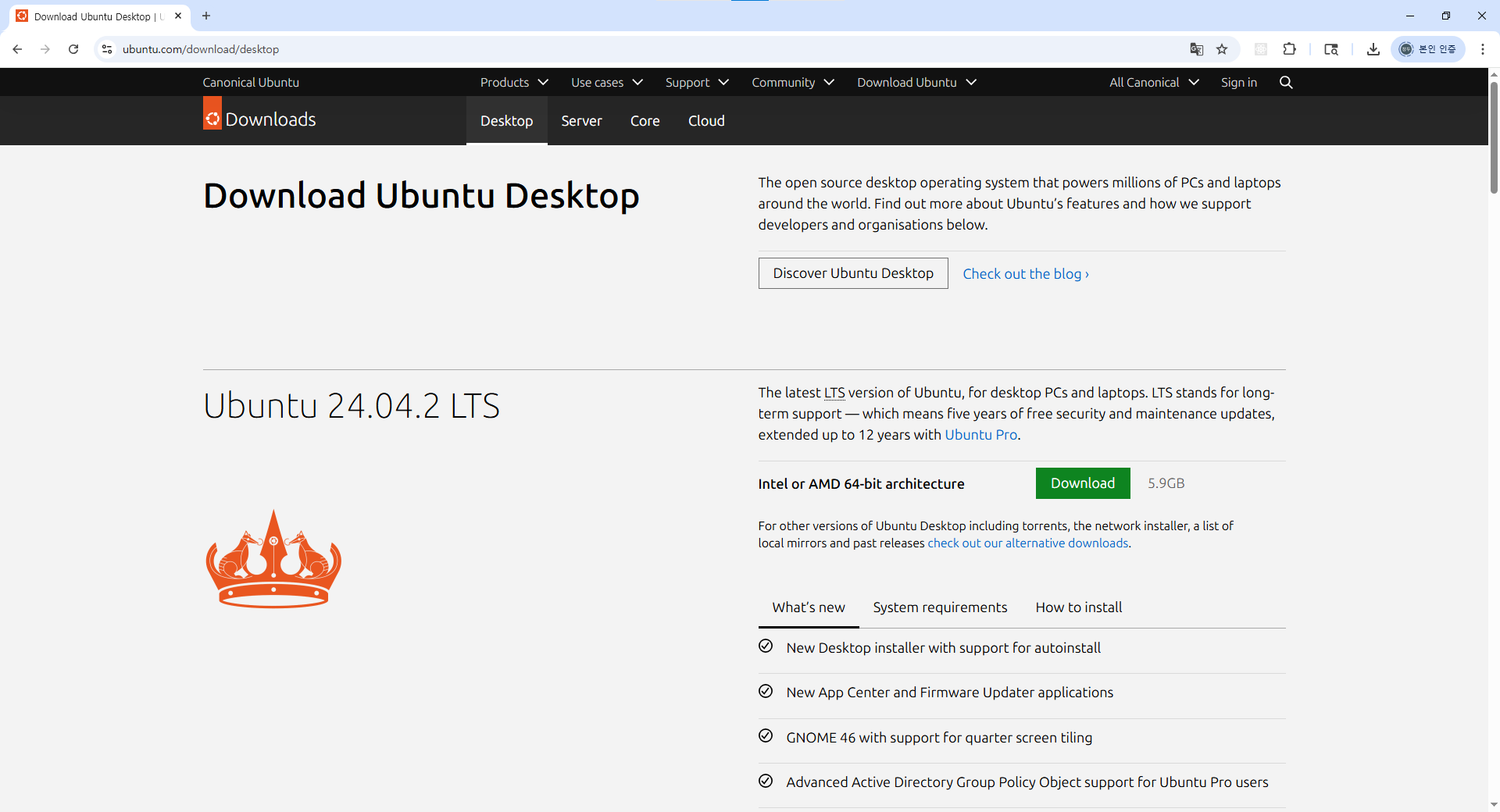Expand the Download Ubuntu dropdown menu
The height and width of the screenshot is (812, 1500).
[916, 82]
